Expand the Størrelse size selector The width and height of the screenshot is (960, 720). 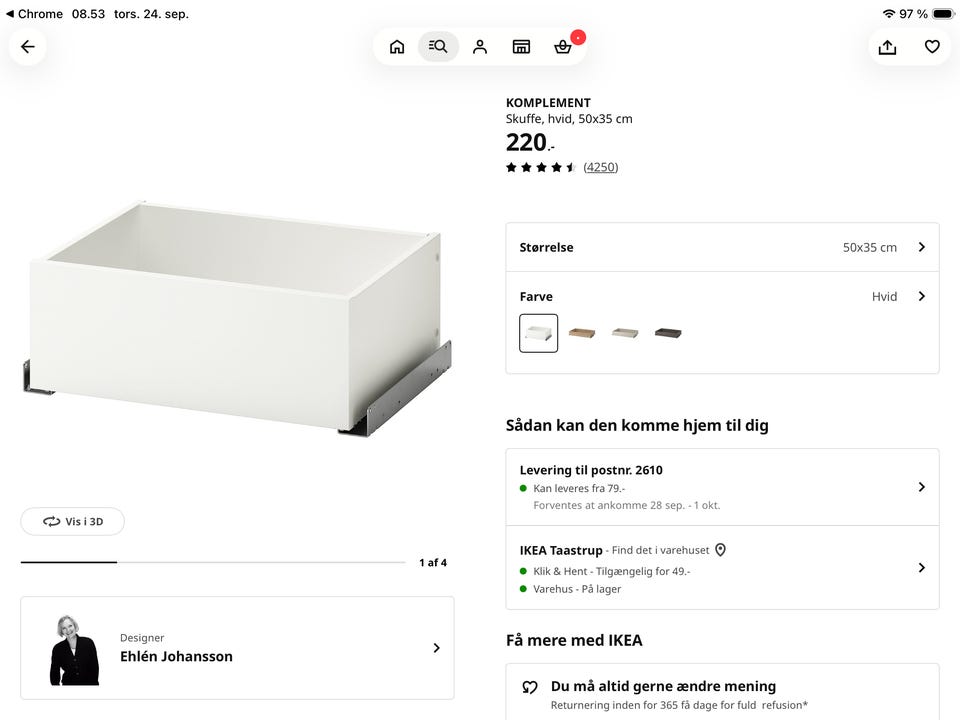click(x=722, y=247)
